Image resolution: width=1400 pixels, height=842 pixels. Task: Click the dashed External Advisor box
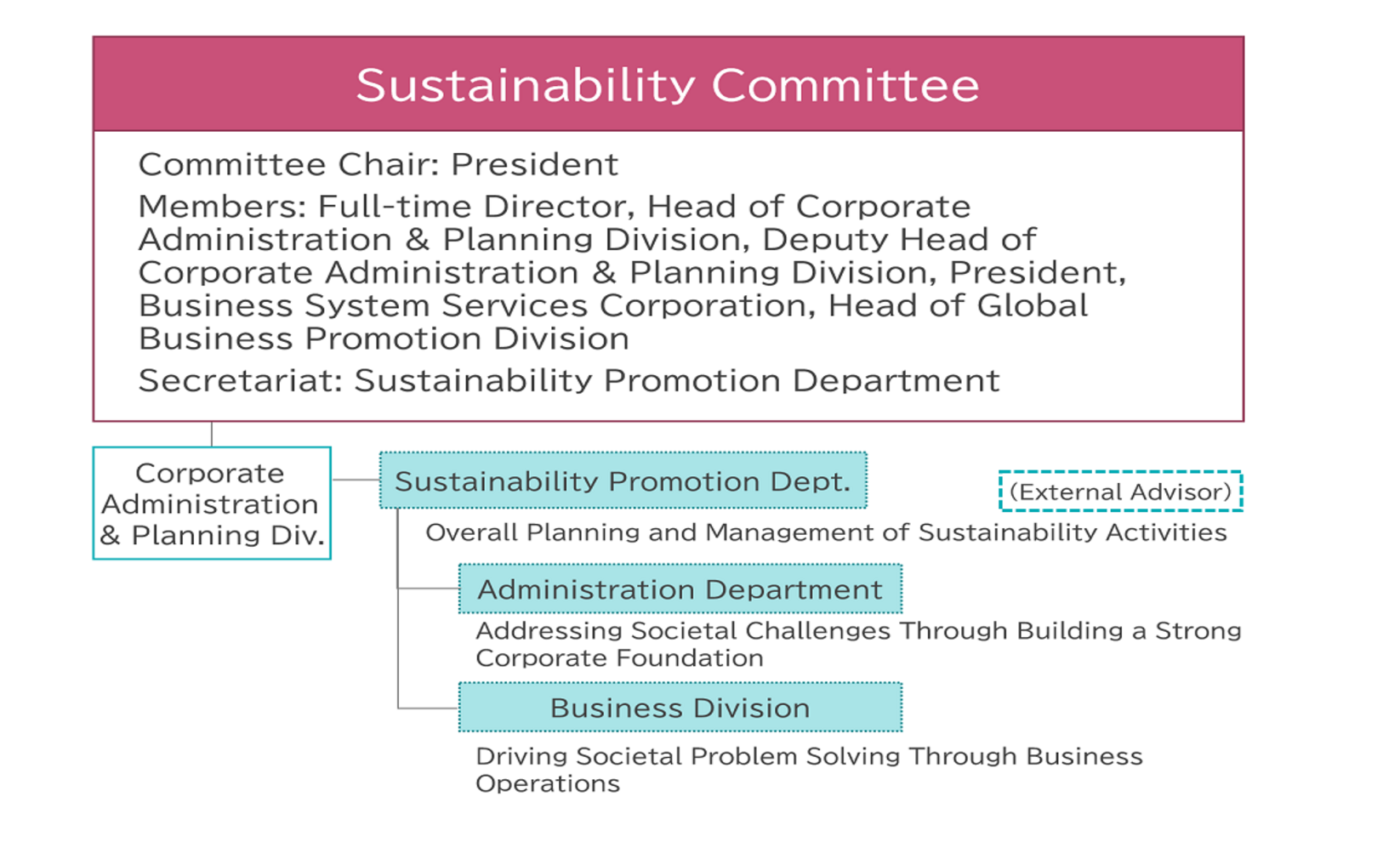pyautogui.click(x=1120, y=492)
